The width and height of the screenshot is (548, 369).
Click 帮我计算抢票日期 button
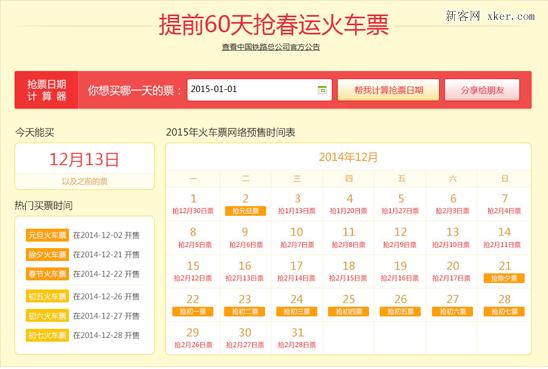(388, 90)
